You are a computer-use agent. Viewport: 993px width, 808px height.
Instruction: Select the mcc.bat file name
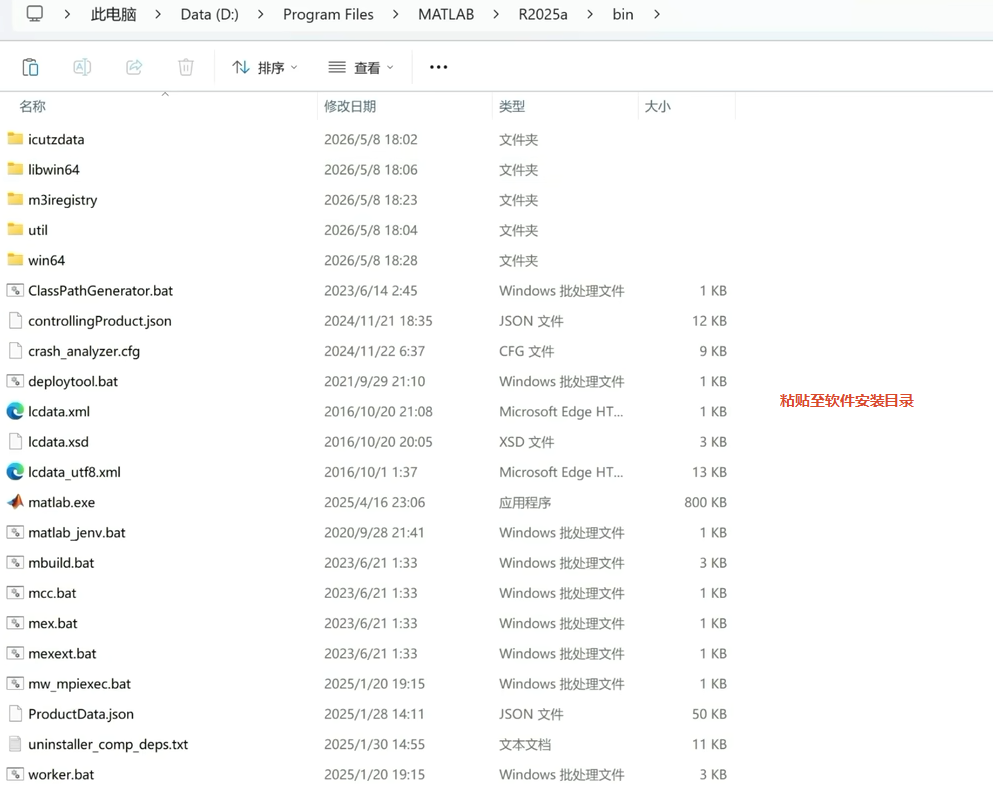point(52,593)
